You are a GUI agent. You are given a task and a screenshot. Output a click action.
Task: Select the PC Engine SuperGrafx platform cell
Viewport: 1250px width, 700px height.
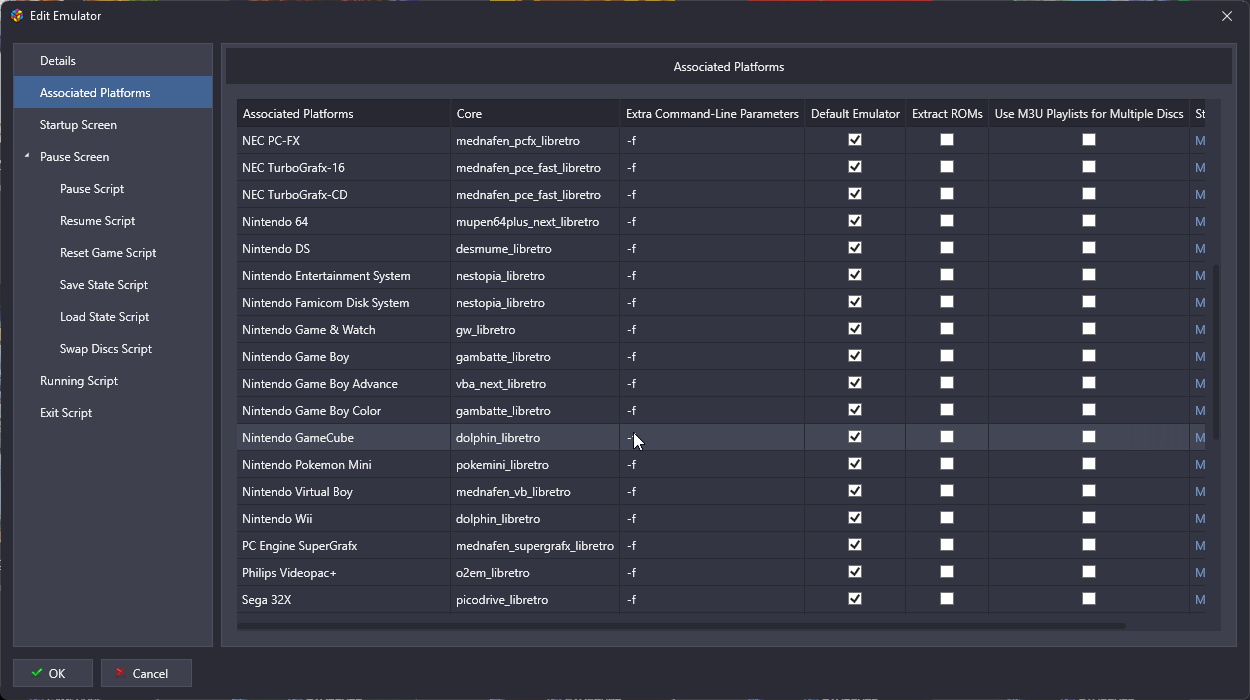(344, 546)
